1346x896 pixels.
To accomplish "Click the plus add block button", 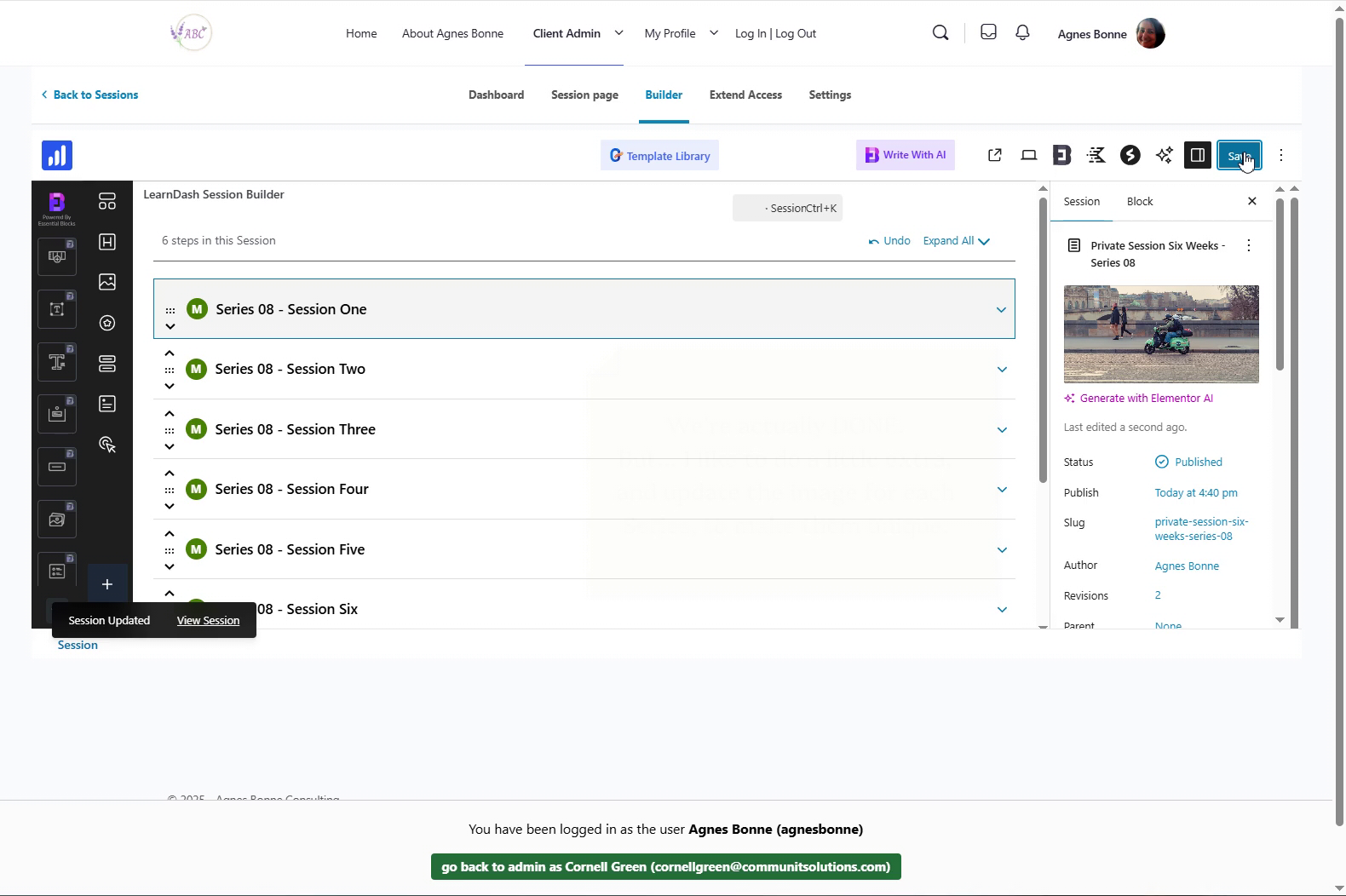I will [107, 584].
